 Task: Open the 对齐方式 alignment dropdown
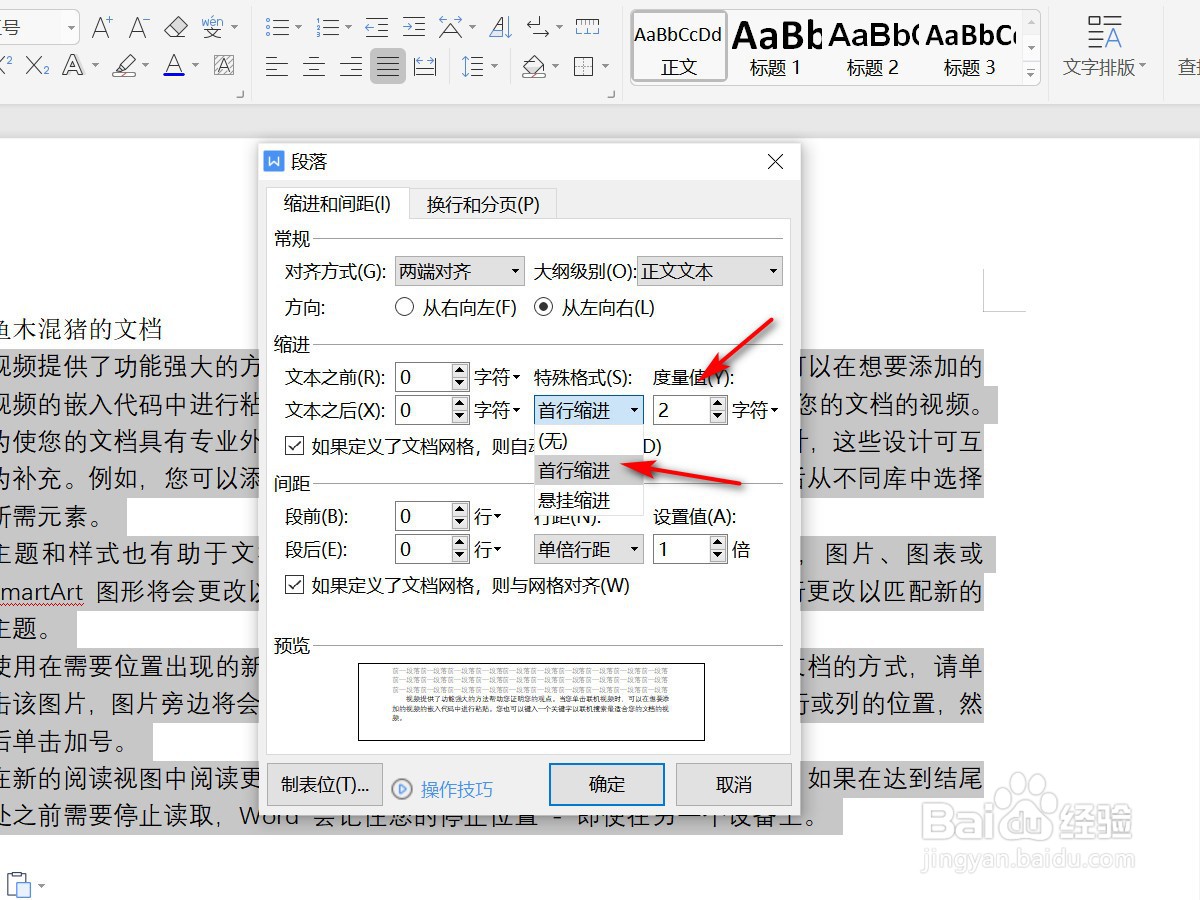[459, 271]
